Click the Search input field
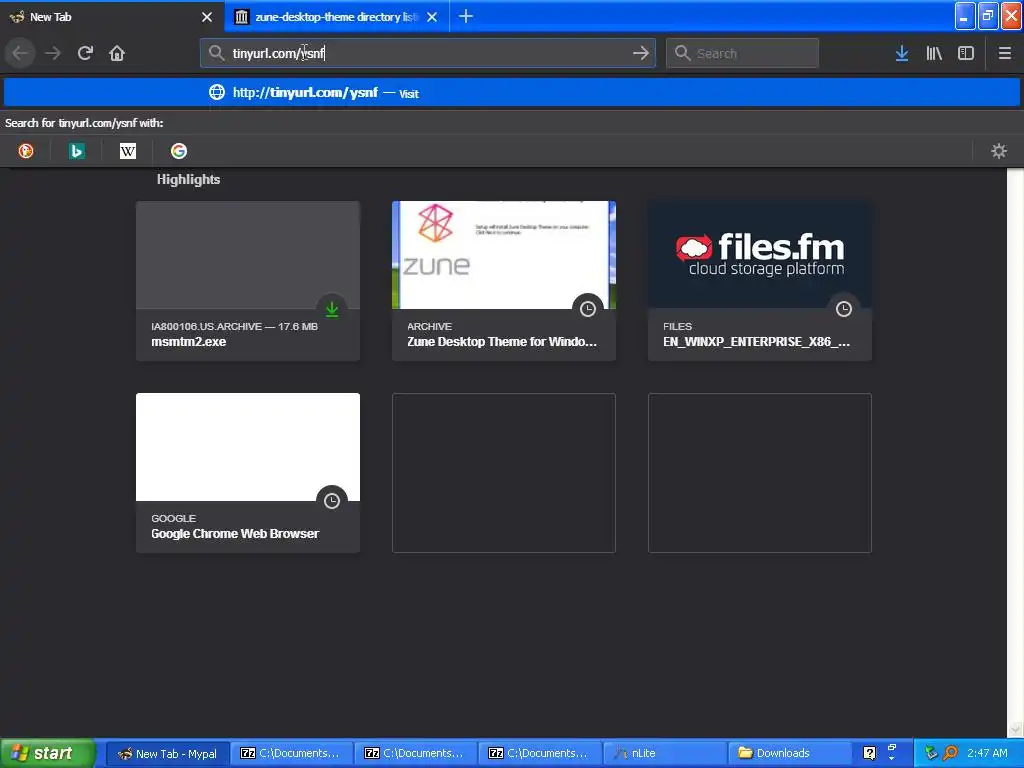The image size is (1024, 768). coord(742,53)
